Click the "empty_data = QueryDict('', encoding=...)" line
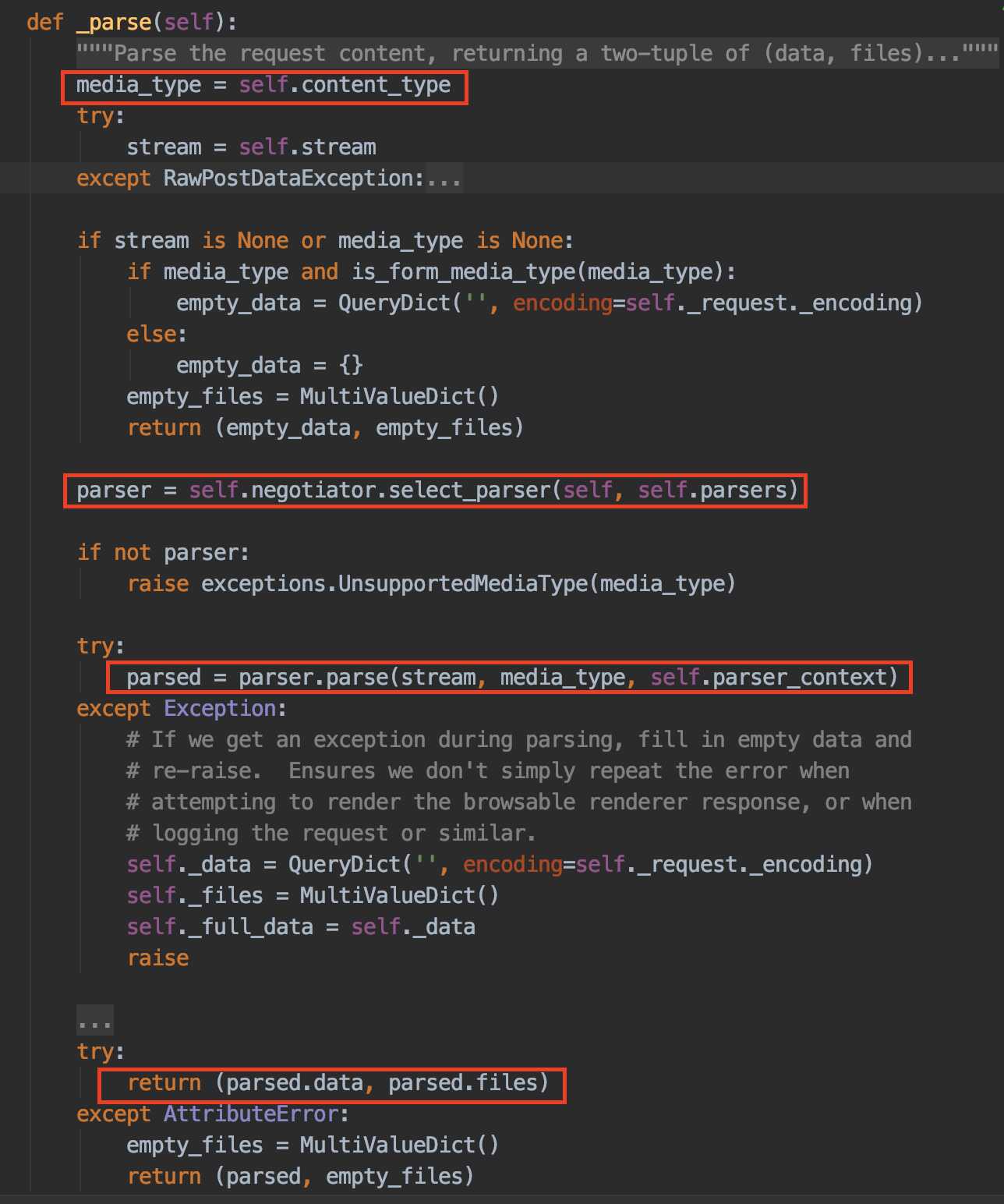 click(550, 303)
